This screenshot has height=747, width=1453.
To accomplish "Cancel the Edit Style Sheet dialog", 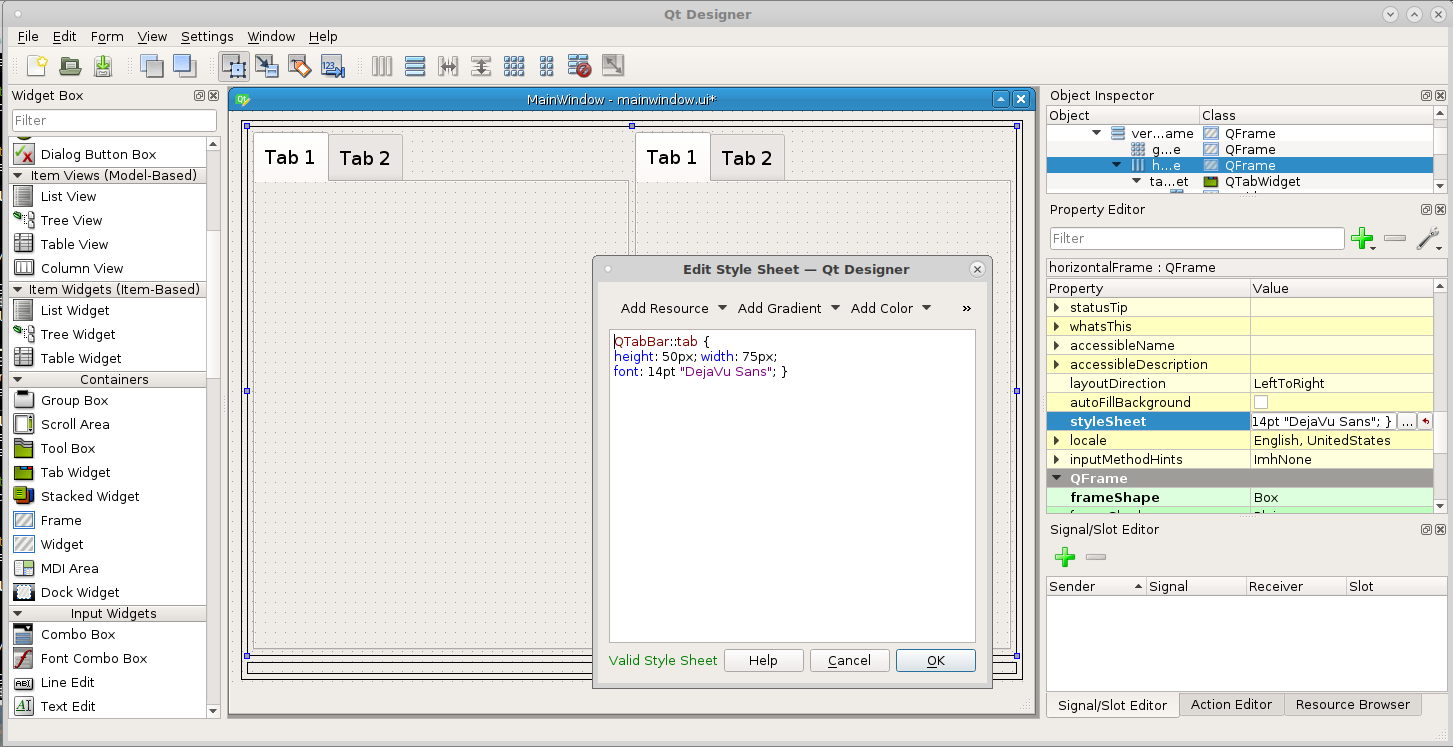I will [850, 660].
